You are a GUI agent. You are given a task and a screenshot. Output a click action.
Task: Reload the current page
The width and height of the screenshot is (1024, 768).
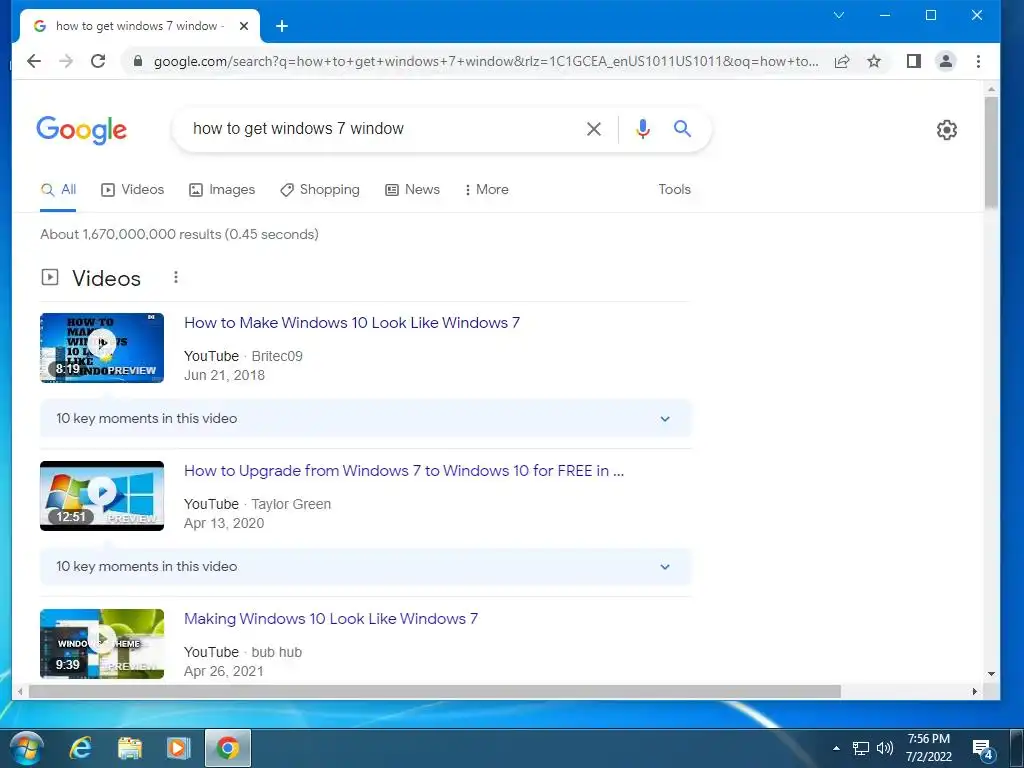[x=98, y=61]
